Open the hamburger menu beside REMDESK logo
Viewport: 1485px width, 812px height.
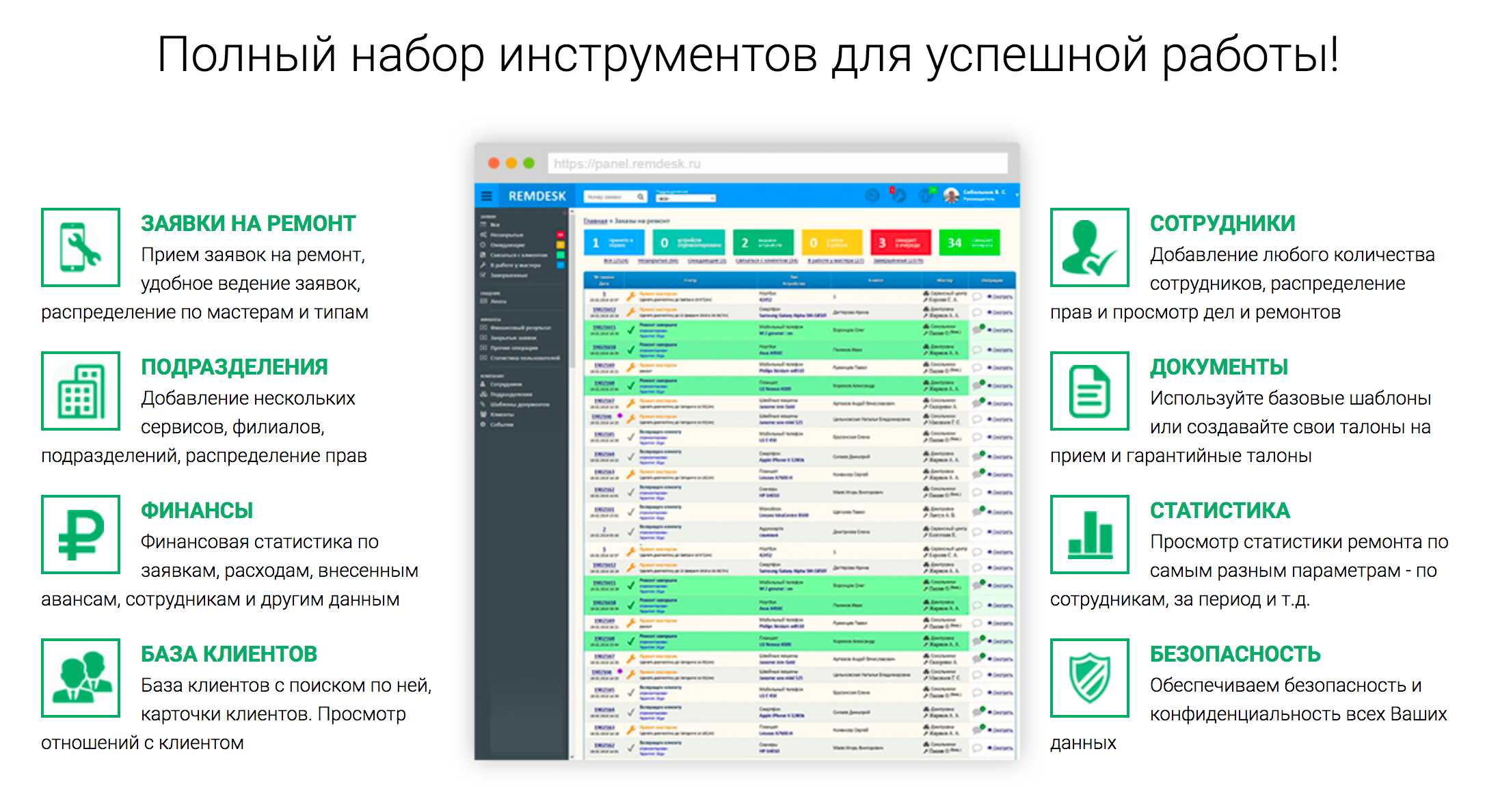[x=487, y=196]
